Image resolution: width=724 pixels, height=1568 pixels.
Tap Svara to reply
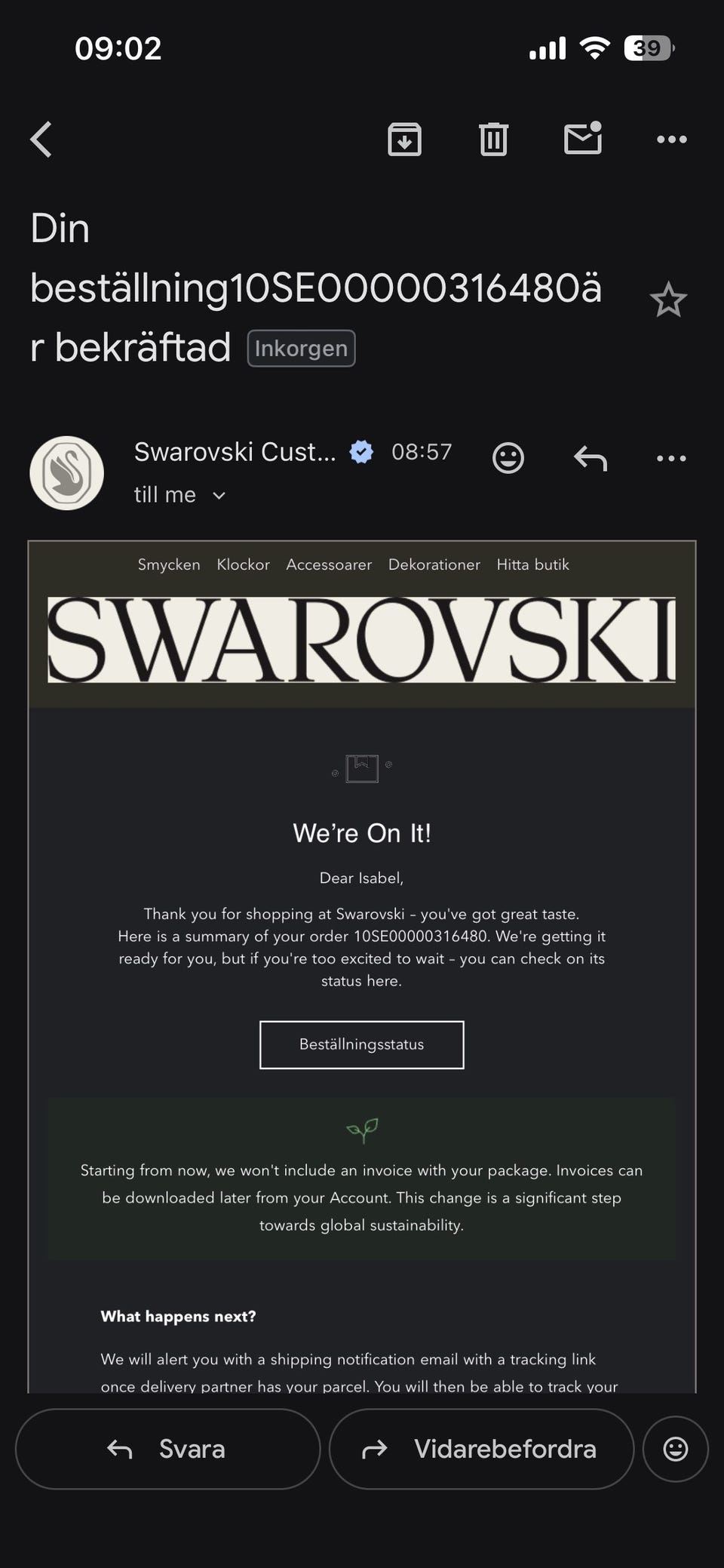[167, 1449]
